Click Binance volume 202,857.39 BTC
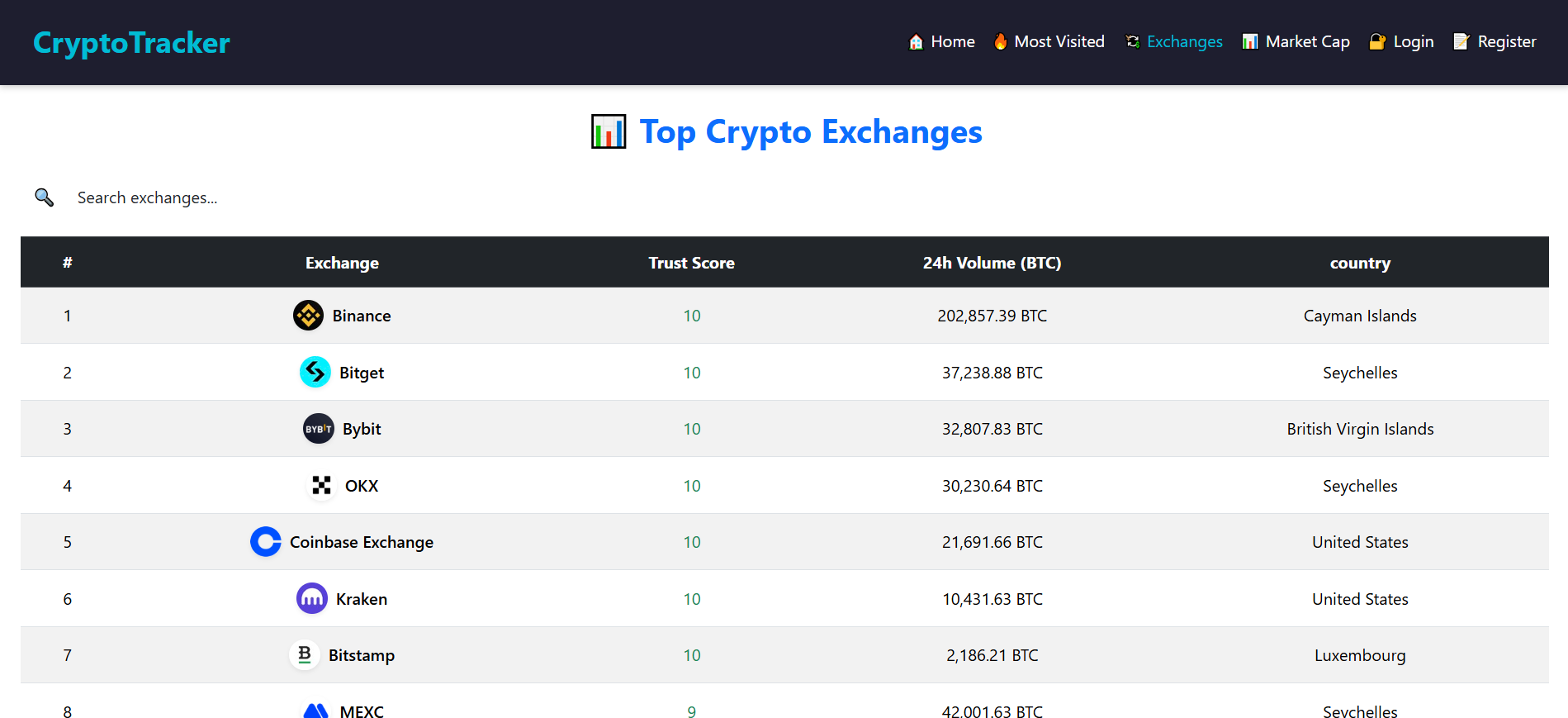 coord(992,316)
